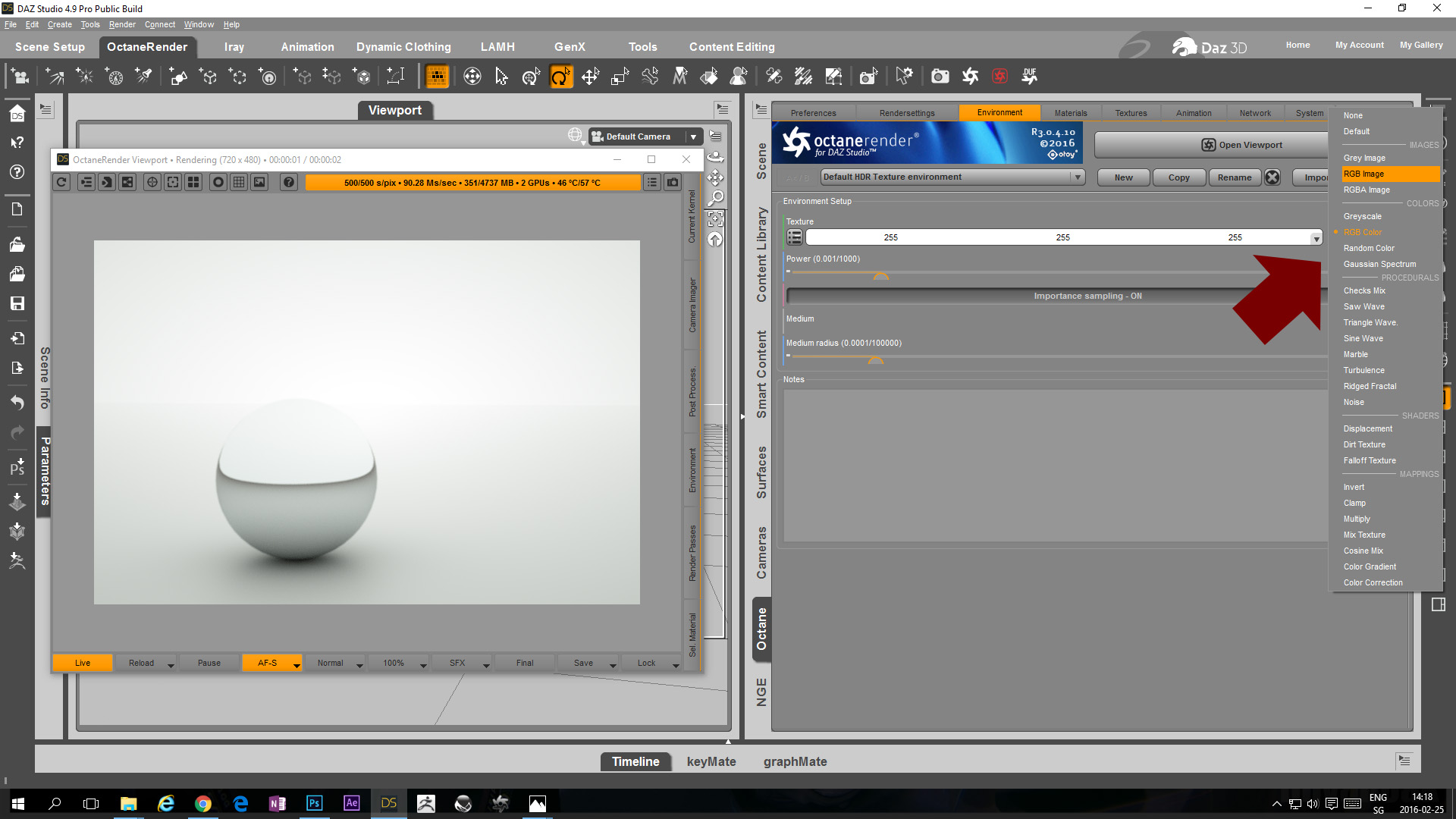Screen dimensions: 1456x819
Task: Click the Copy environment button
Action: tap(1178, 177)
